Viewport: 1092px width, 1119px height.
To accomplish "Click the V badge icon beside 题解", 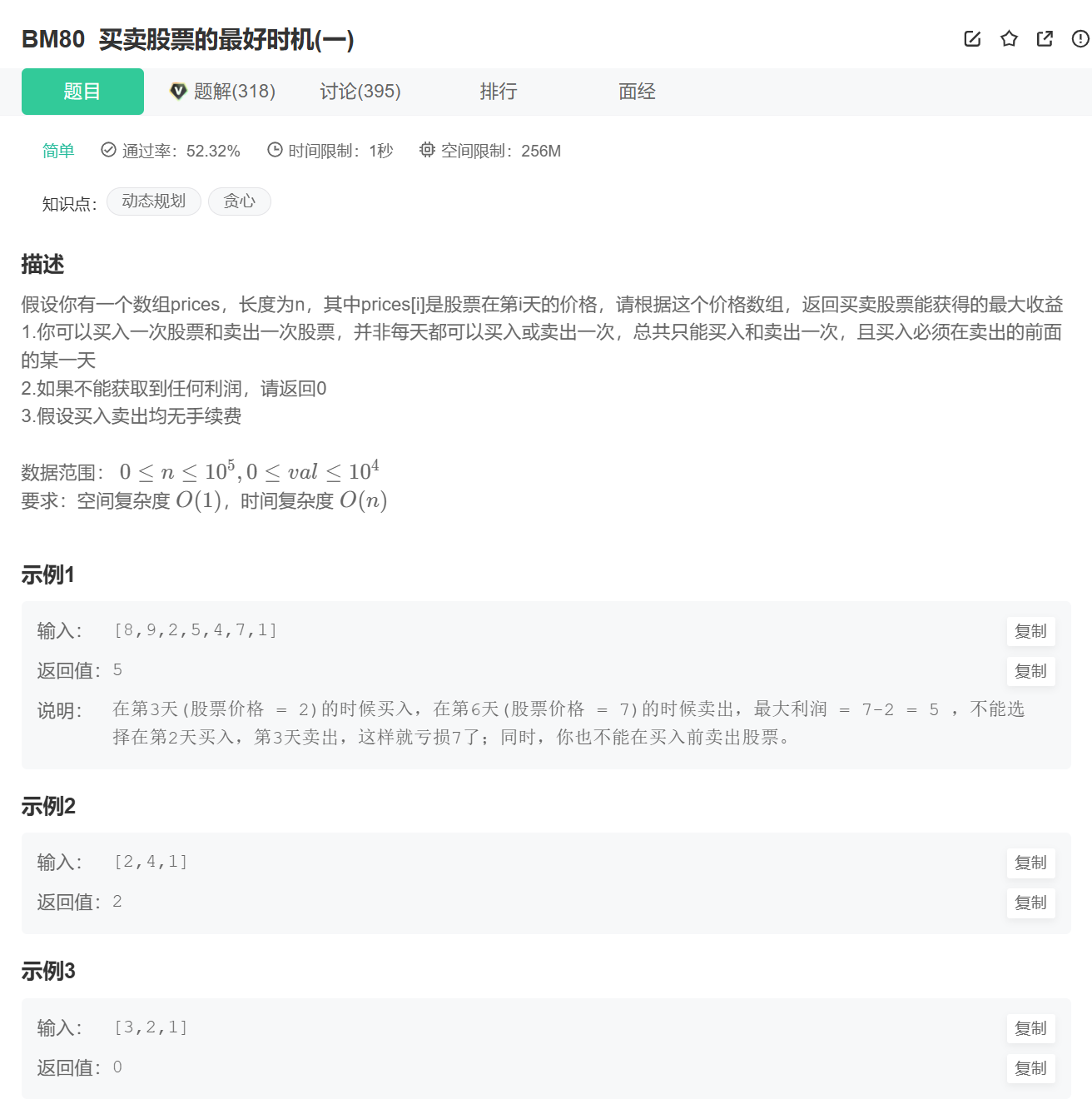I will click(x=178, y=92).
